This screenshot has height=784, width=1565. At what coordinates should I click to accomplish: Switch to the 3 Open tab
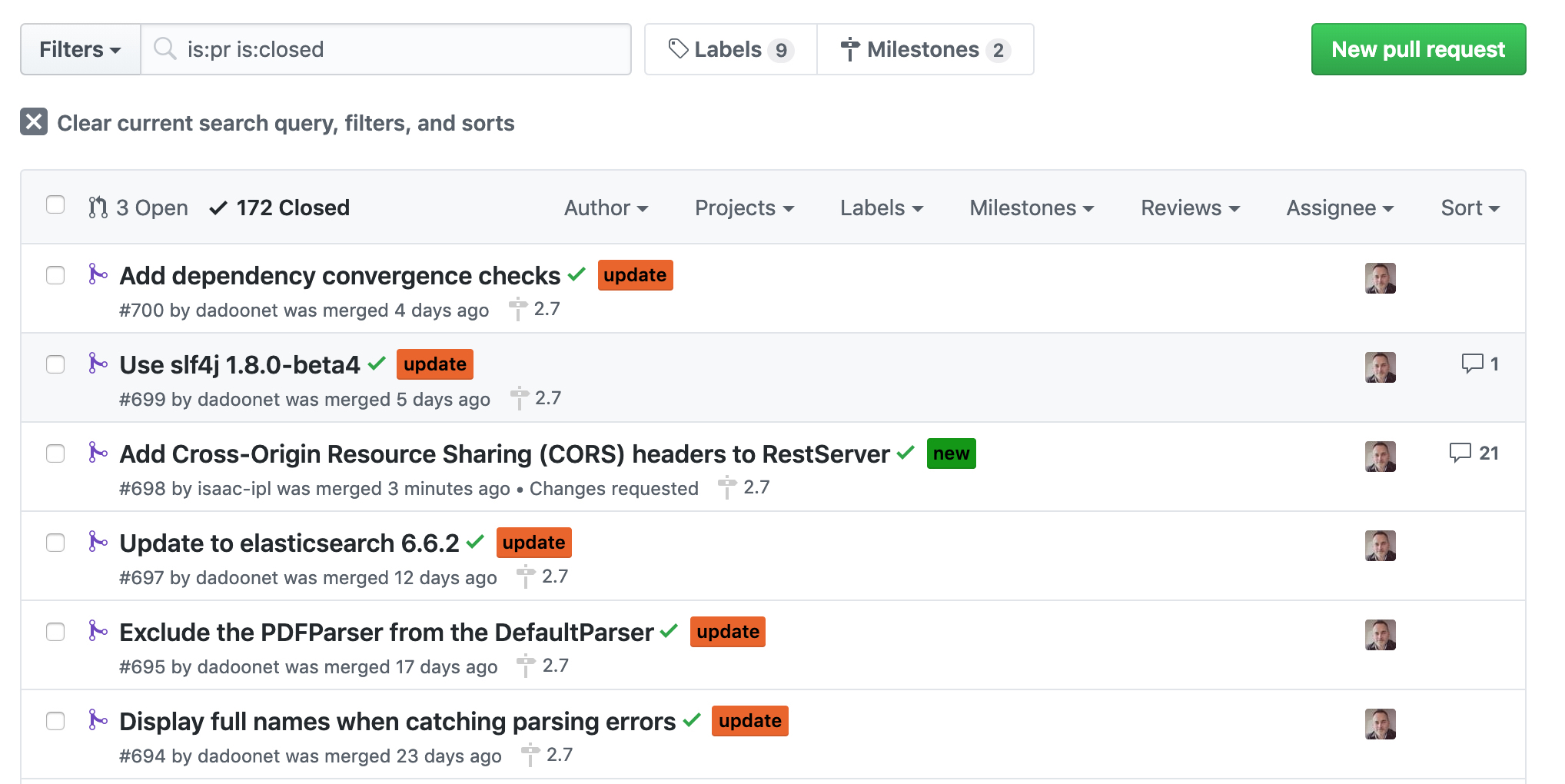(x=141, y=208)
